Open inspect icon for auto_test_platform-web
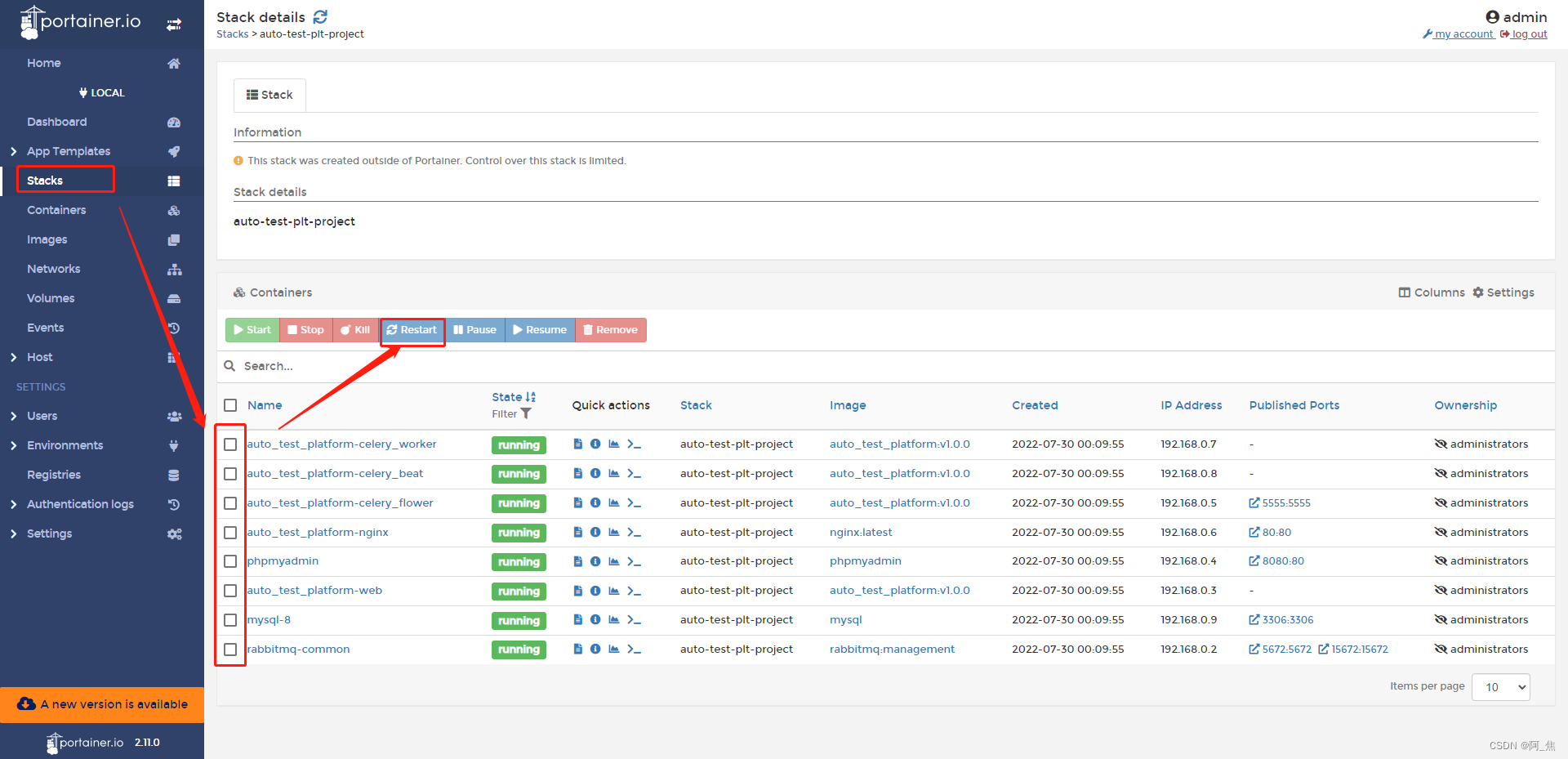 click(x=595, y=590)
